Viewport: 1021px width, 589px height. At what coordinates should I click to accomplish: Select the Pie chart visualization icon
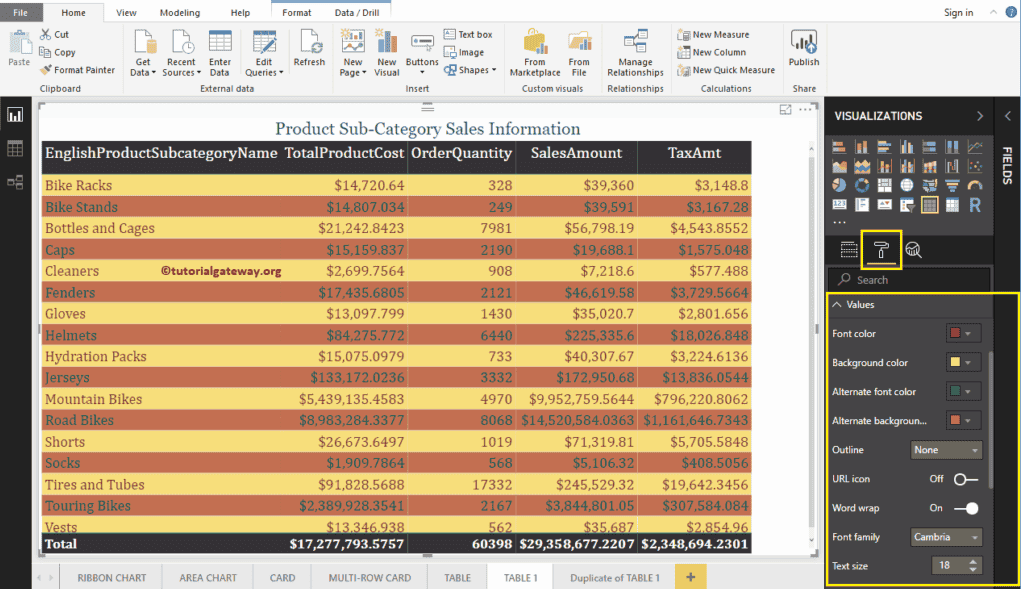pos(839,183)
